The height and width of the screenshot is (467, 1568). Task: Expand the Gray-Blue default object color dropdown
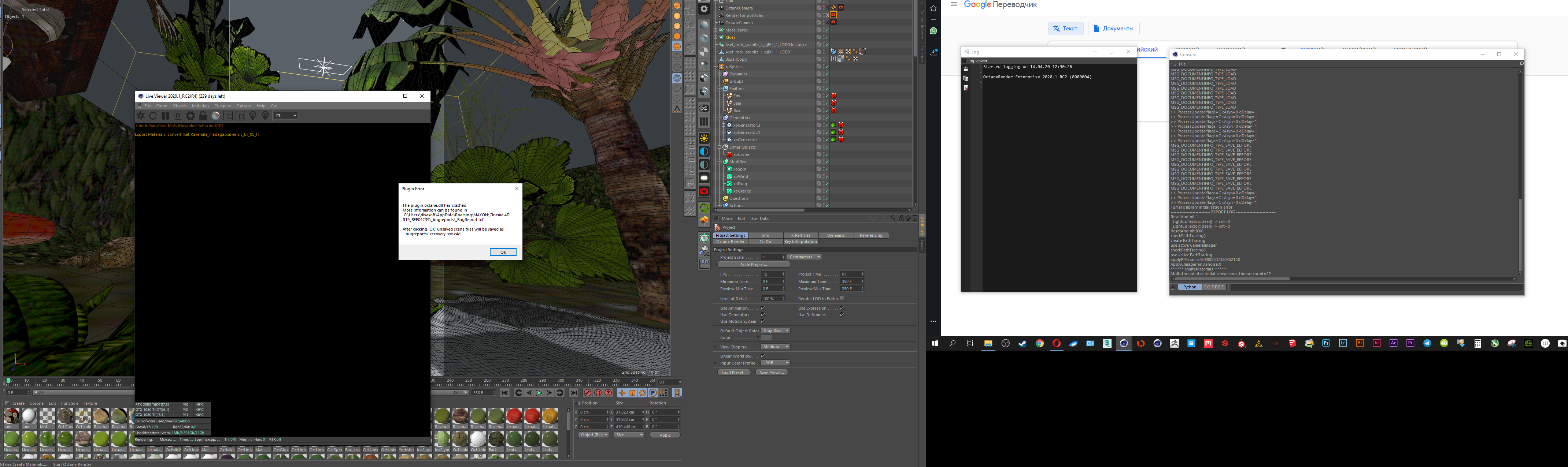tap(776, 331)
